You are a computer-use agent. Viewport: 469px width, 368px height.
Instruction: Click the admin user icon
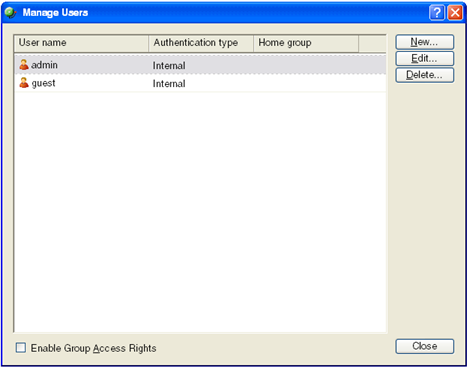pos(24,65)
